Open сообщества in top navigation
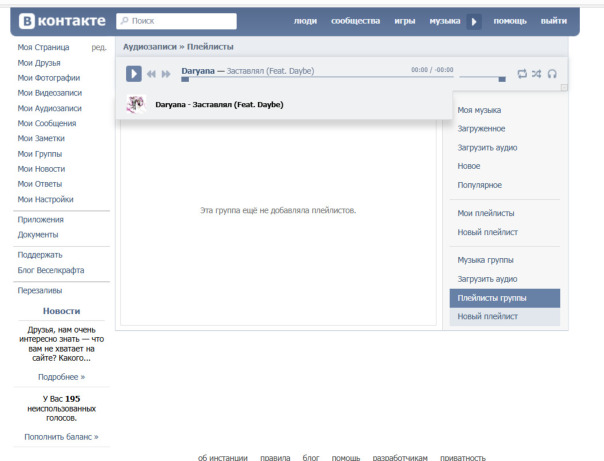Image resolution: width=604 pixels, height=461 pixels. (356, 21)
